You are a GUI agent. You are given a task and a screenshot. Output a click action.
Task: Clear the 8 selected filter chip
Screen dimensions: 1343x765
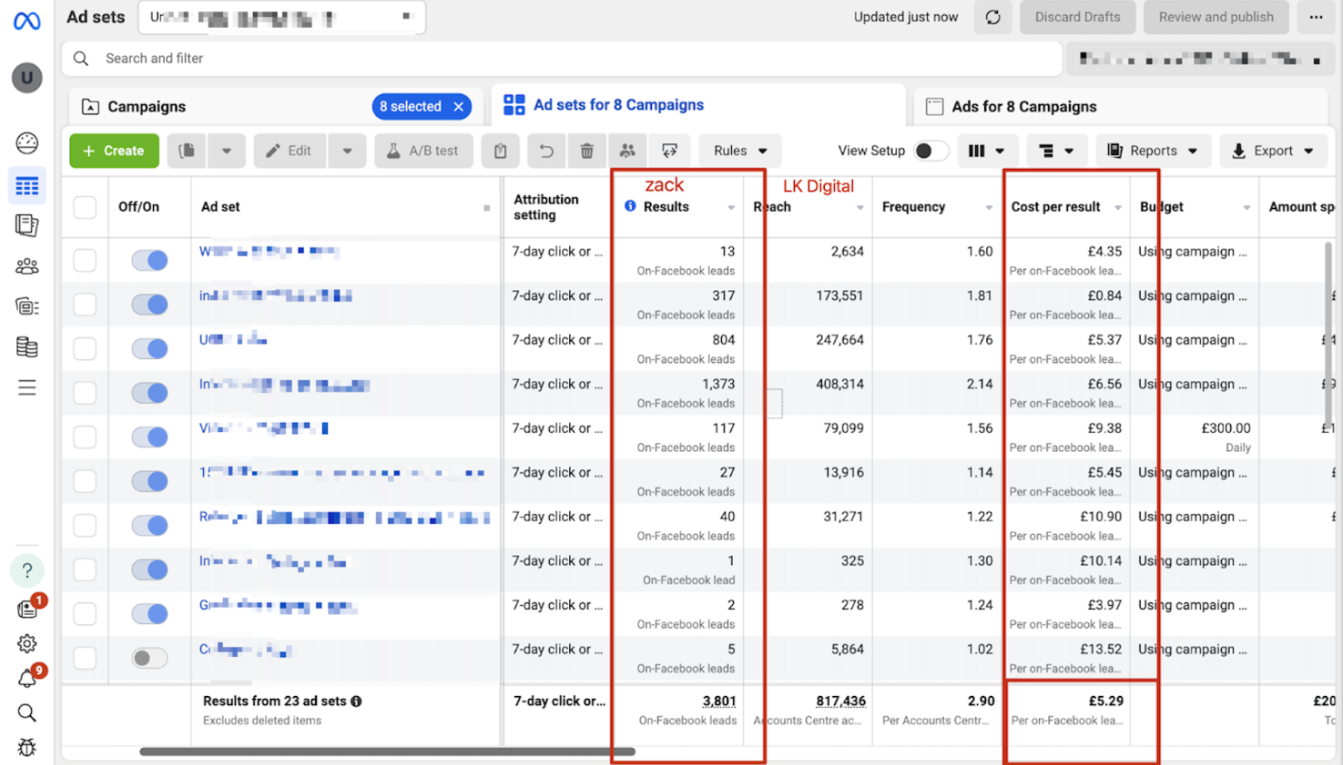pos(459,106)
